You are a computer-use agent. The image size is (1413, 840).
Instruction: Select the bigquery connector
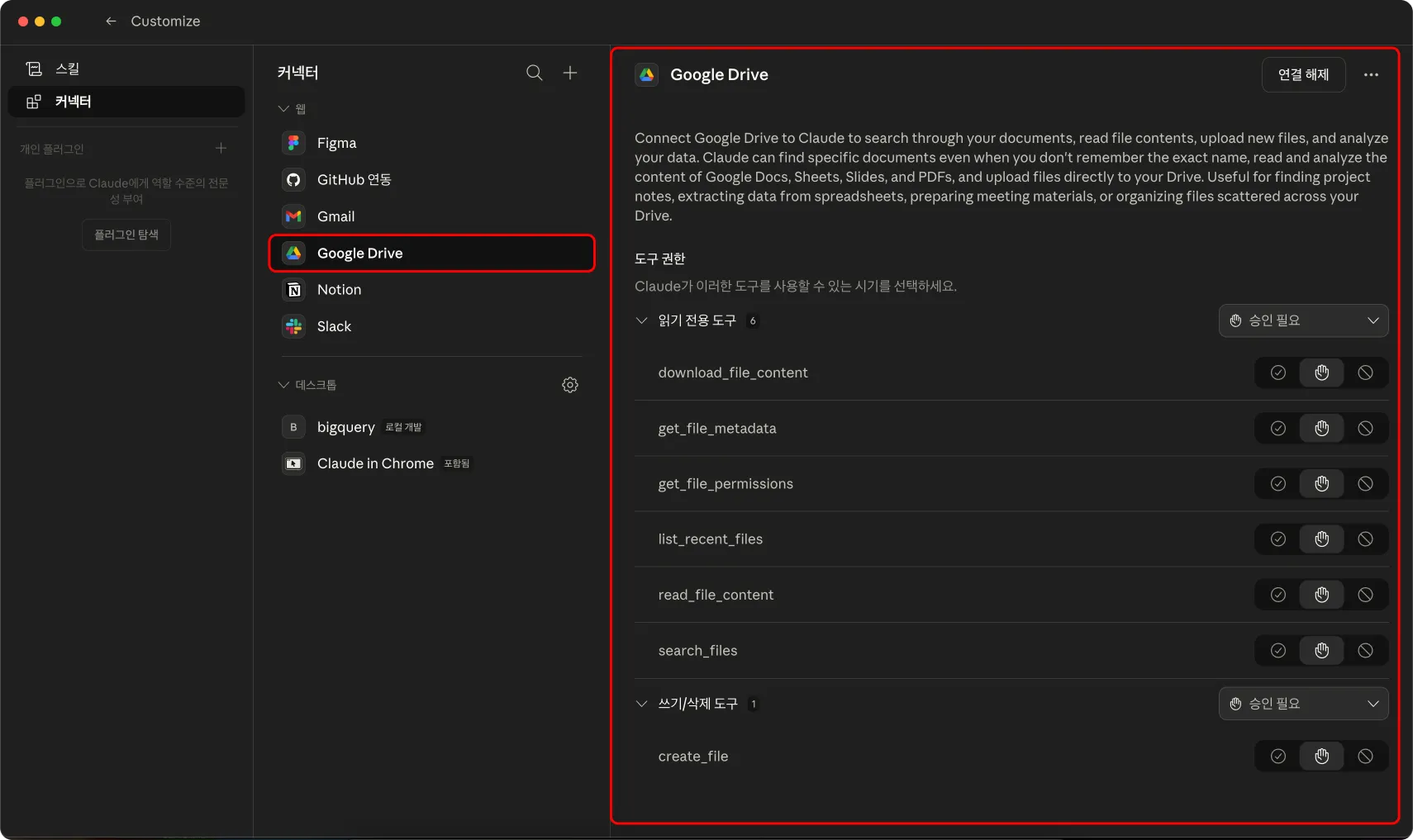[x=431, y=427]
